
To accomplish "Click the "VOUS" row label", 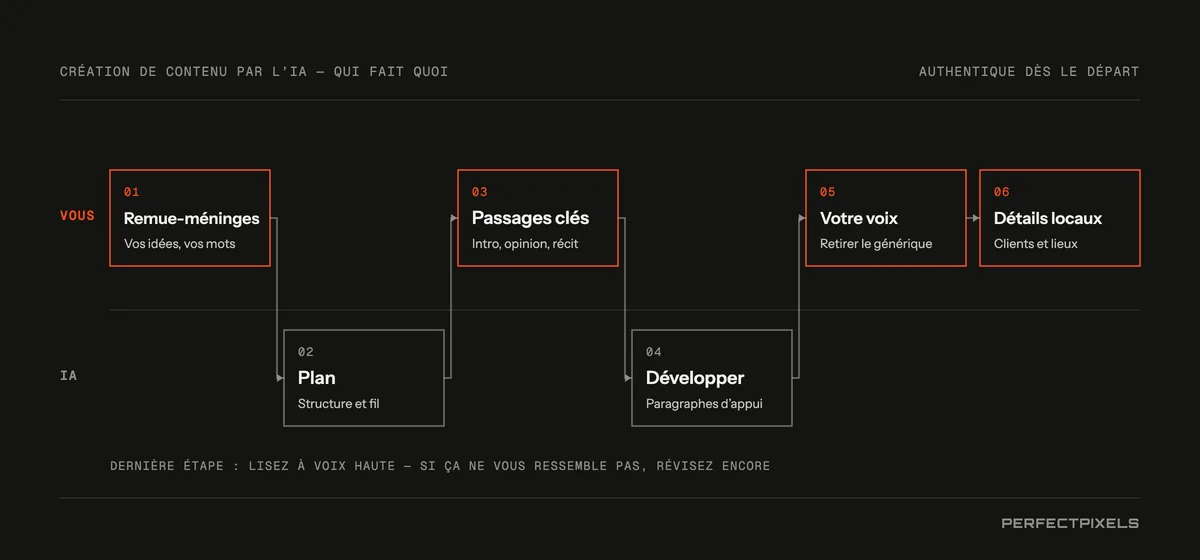I will tap(77, 216).
